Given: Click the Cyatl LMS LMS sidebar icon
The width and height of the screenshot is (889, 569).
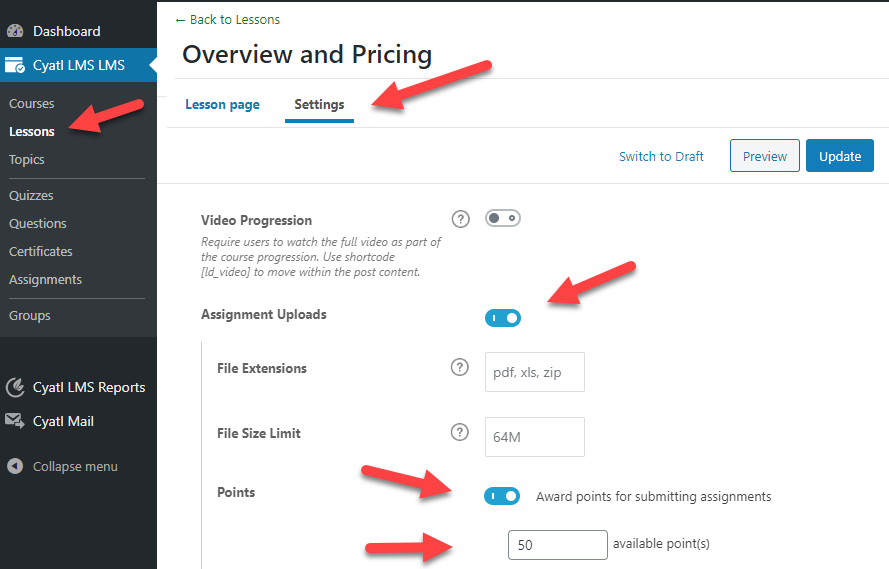Looking at the screenshot, I should [15, 65].
